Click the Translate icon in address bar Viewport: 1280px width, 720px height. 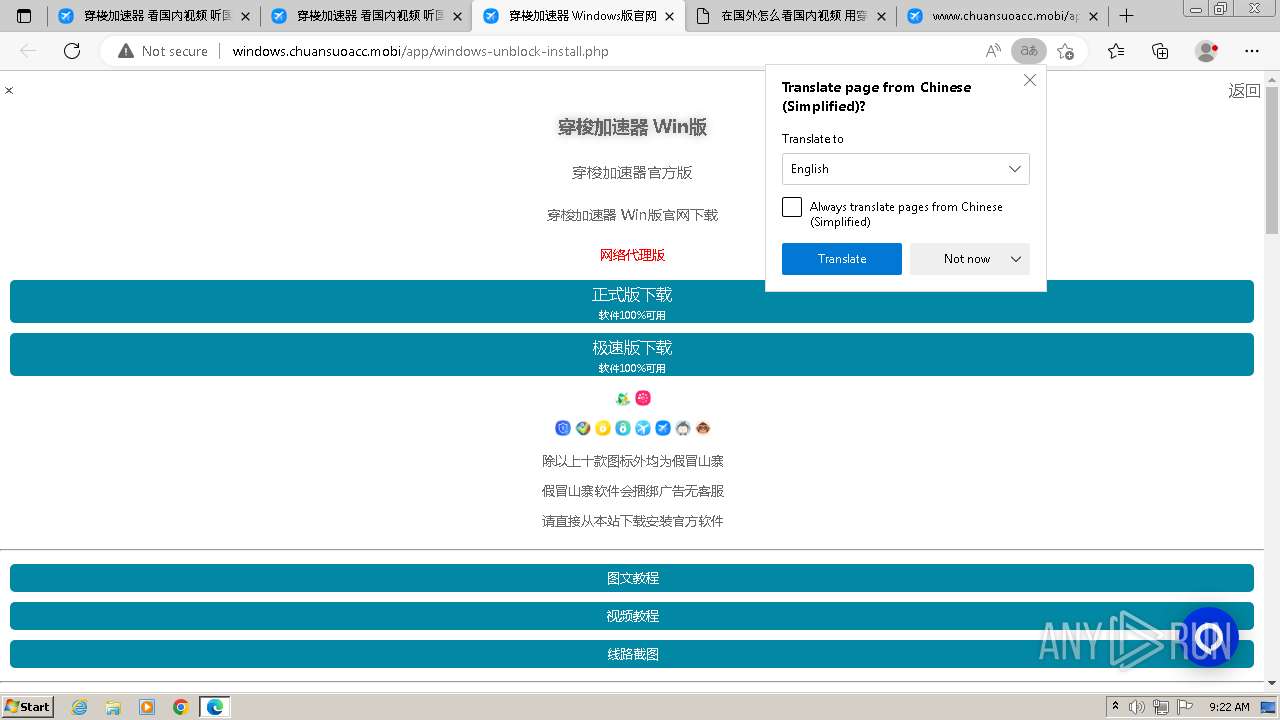click(1028, 51)
